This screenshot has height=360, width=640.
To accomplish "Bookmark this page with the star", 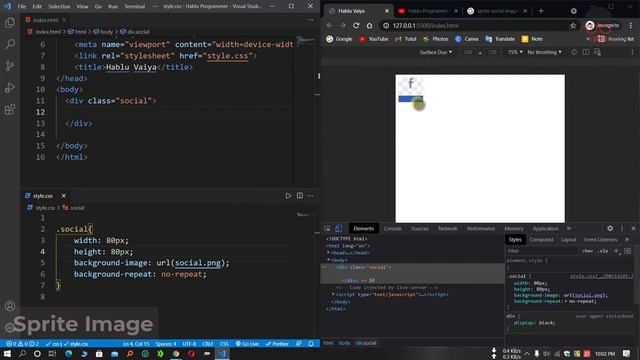I will tap(573, 26).
